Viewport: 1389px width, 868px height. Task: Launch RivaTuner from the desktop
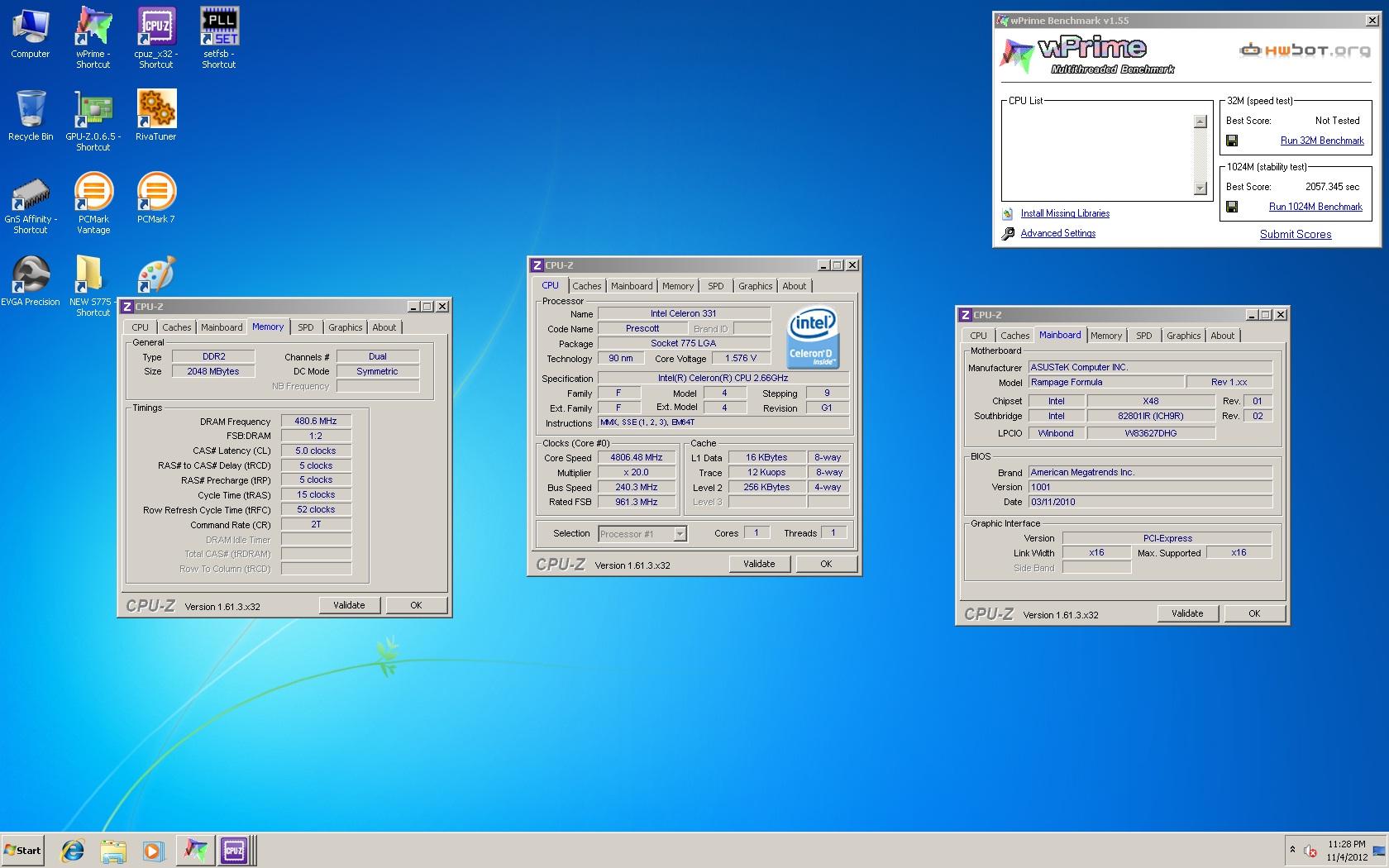156,116
